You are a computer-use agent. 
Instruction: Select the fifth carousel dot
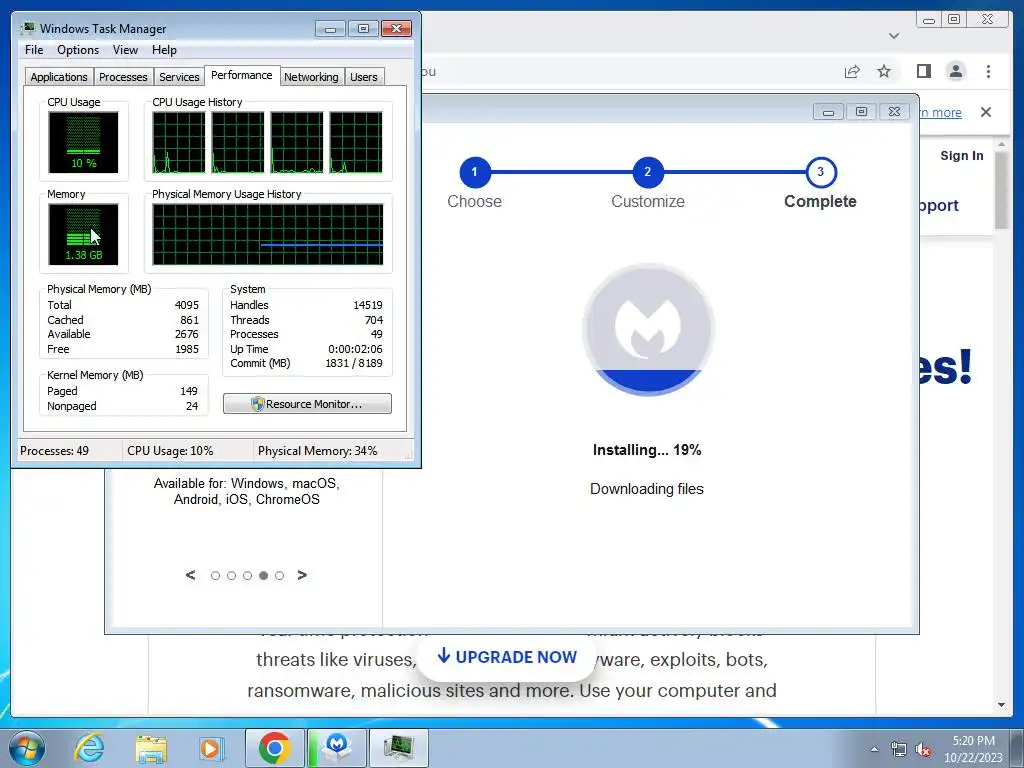pyautogui.click(x=280, y=575)
